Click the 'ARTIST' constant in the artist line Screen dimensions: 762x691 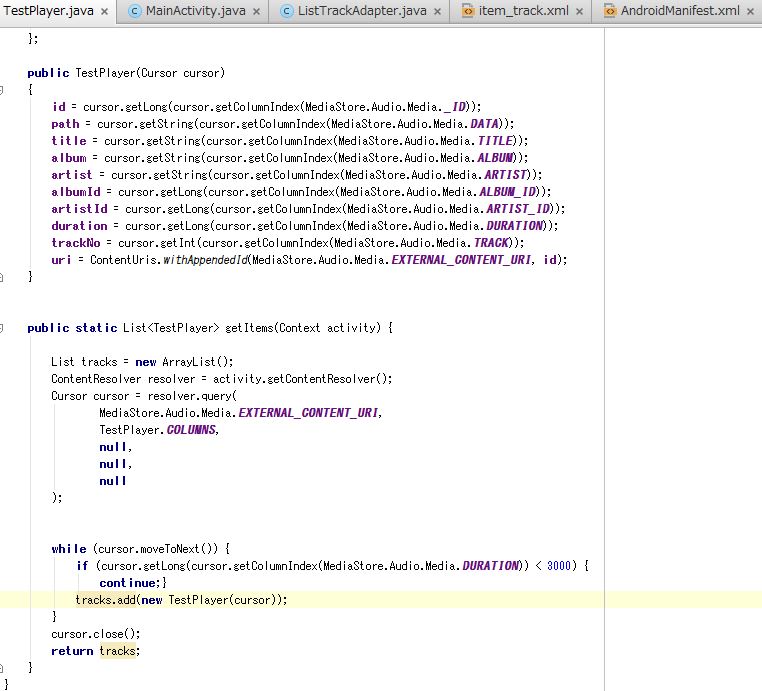coord(505,175)
